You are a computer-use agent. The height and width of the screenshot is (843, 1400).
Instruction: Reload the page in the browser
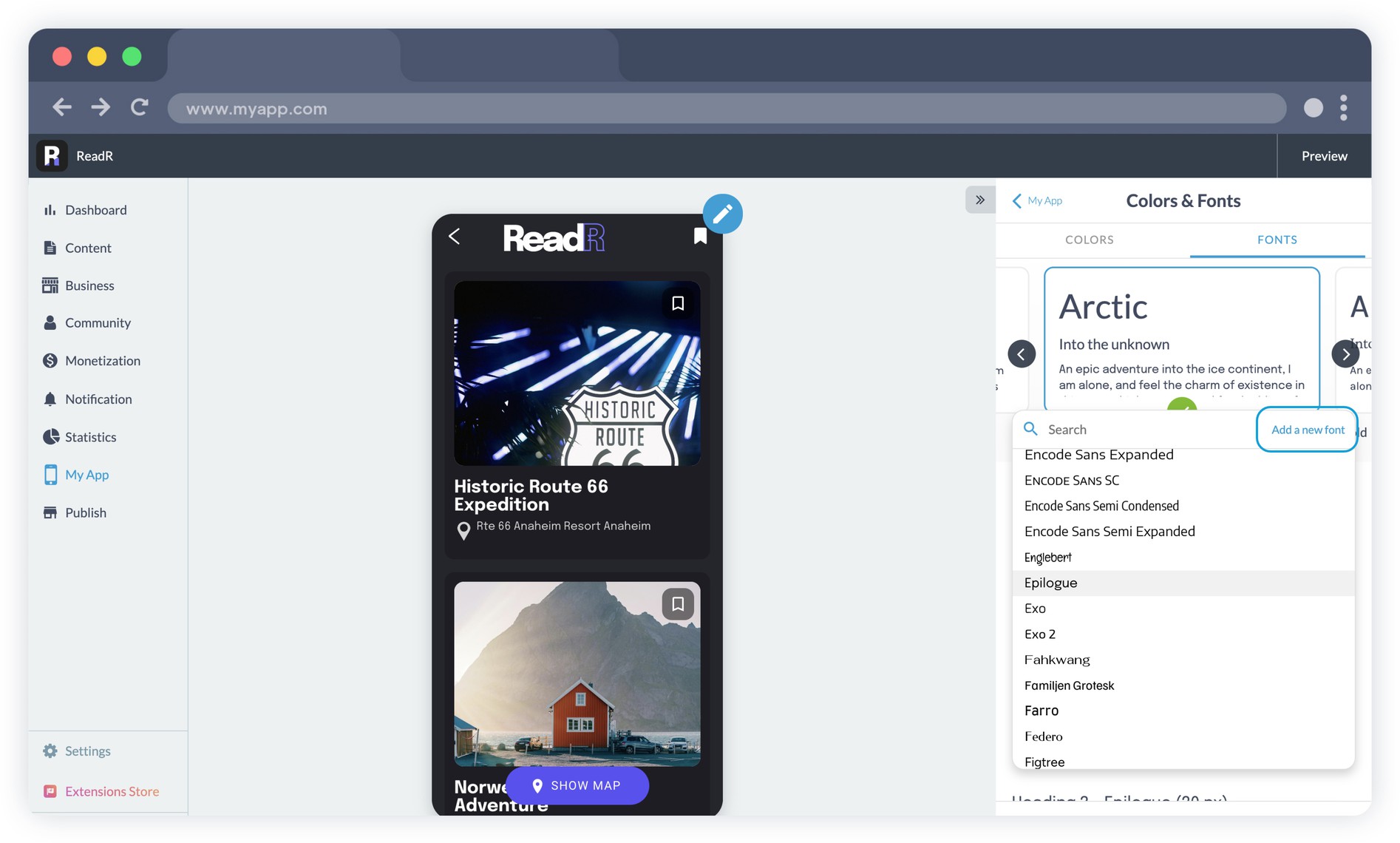tap(139, 108)
